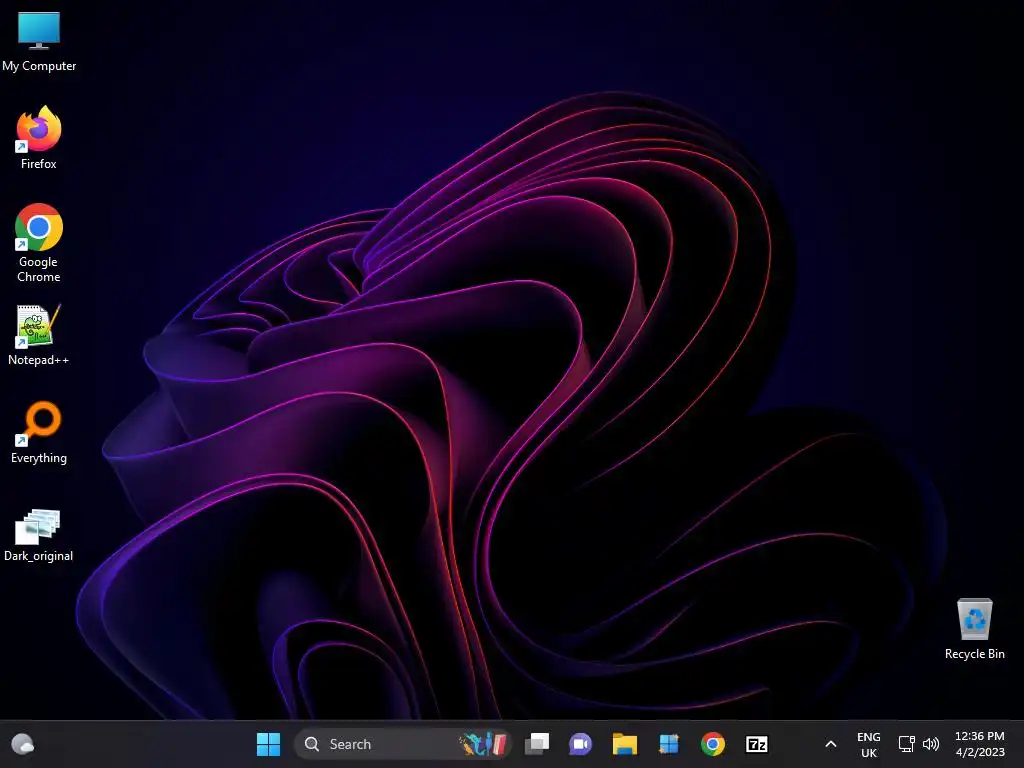This screenshot has height=768, width=1024.
Task: Open the weather widget on taskbar
Action: 23,744
